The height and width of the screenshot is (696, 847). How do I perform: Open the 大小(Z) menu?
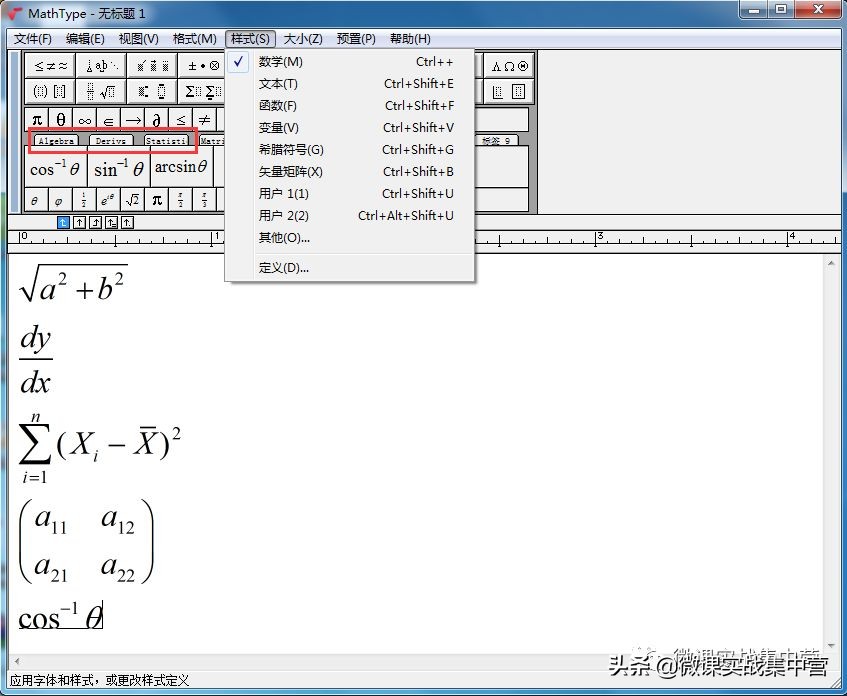(x=302, y=38)
